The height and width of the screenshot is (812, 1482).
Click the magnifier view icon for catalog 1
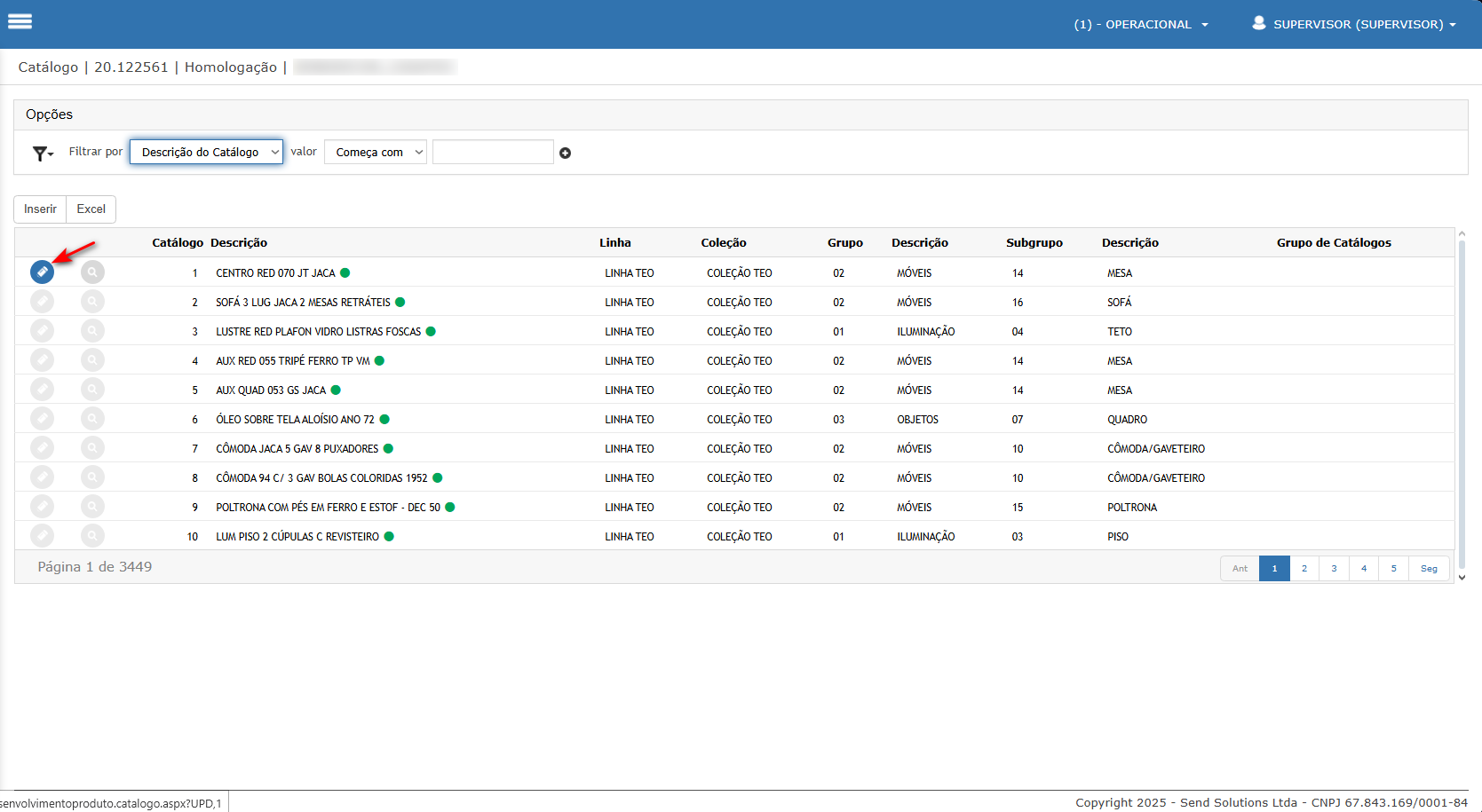pos(92,272)
